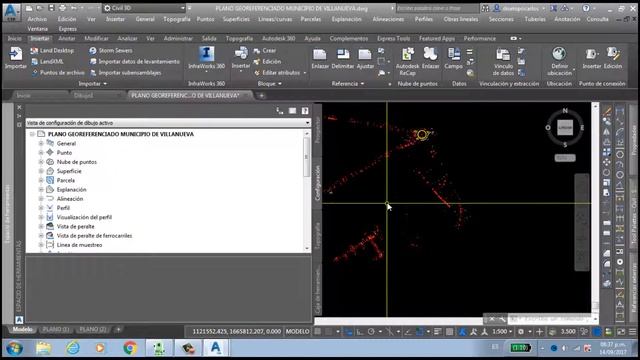Click the Ajustar reference tool

point(365,58)
